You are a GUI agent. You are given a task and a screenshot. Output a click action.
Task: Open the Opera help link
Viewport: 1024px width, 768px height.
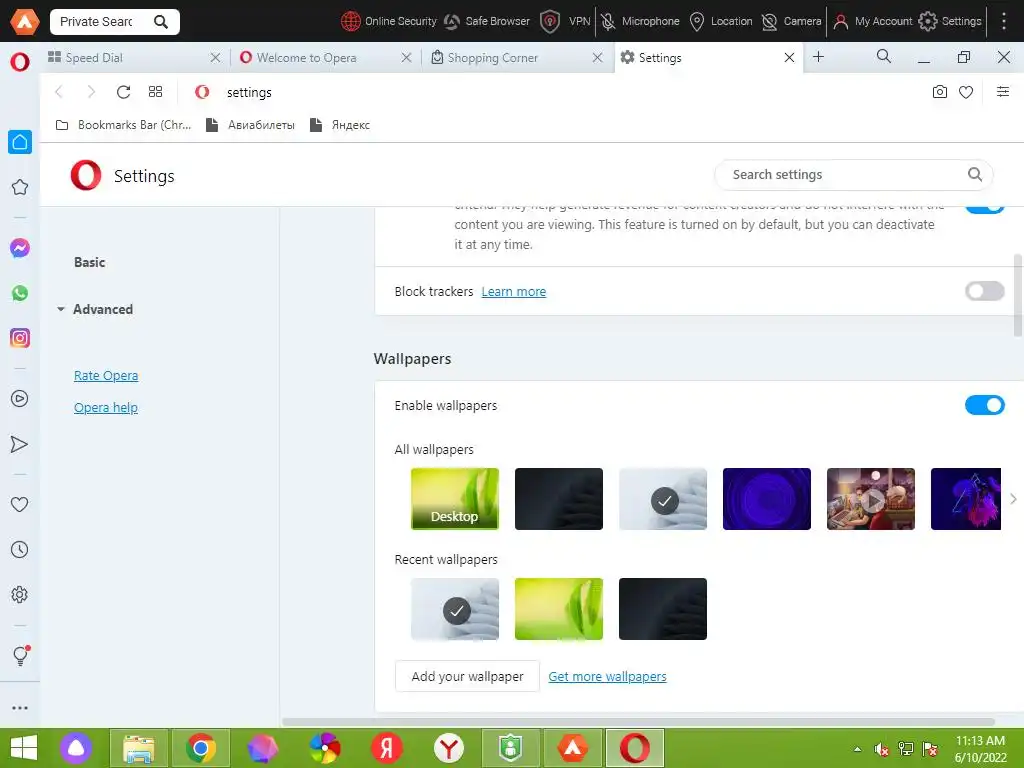point(106,408)
